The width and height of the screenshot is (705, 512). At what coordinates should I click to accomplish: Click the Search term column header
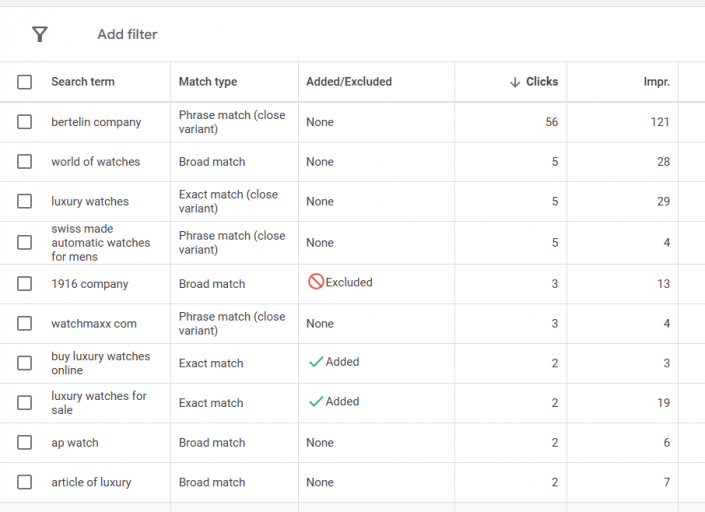(x=83, y=82)
